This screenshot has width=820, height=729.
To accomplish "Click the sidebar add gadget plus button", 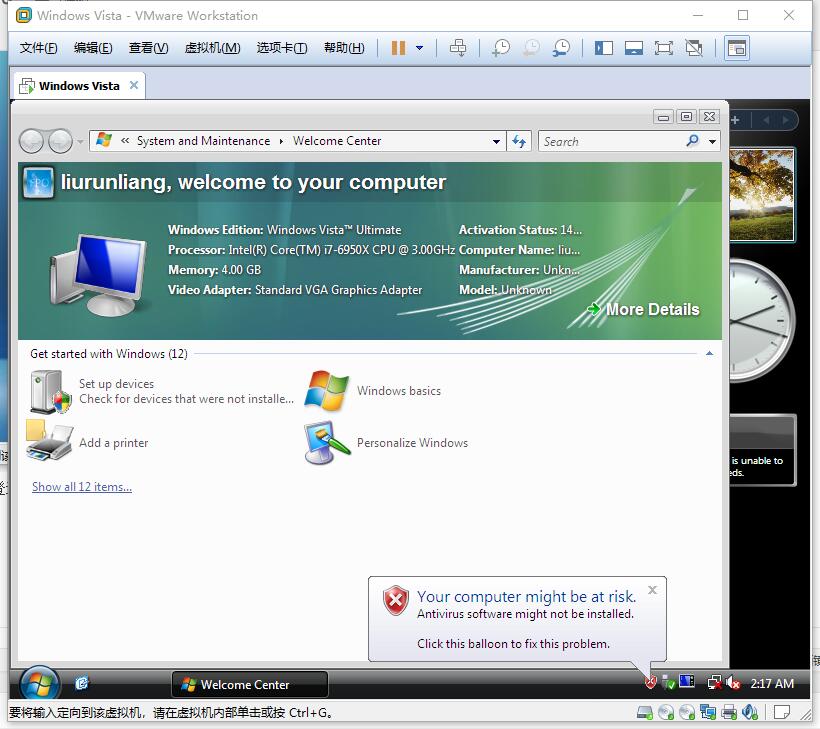I will coord(735,120).
